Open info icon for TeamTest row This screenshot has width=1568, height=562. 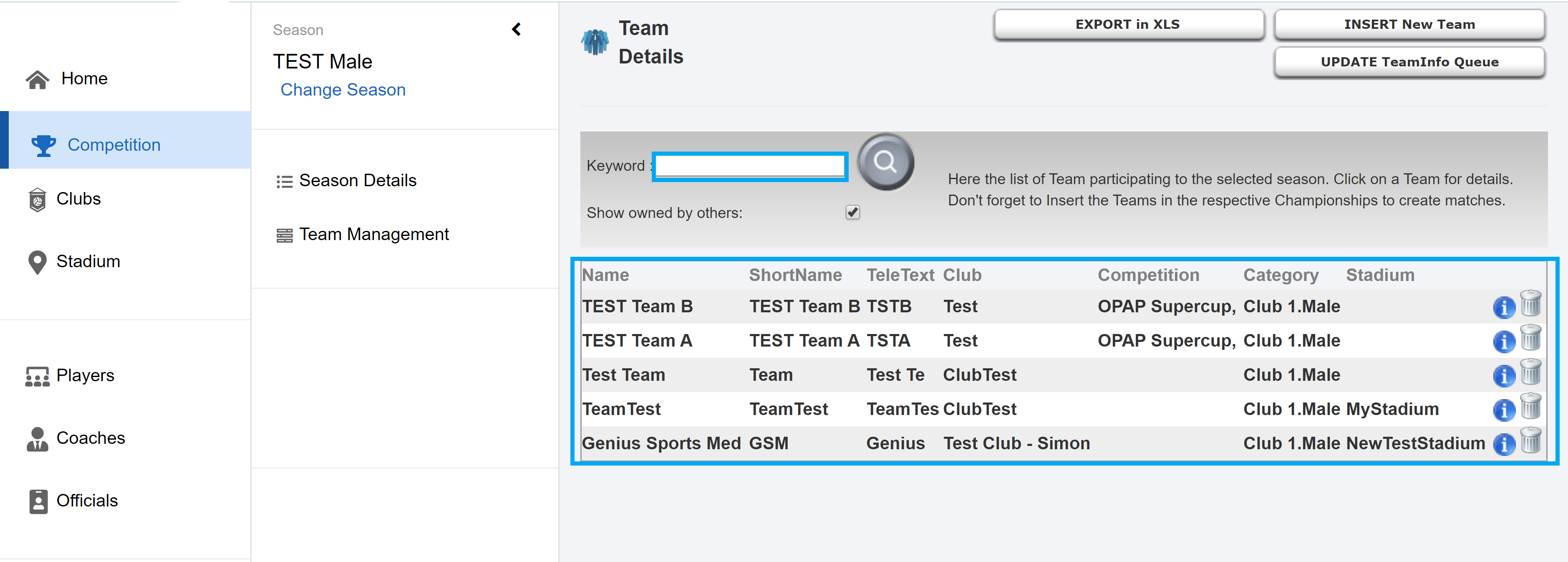(x=1503, y=410)
